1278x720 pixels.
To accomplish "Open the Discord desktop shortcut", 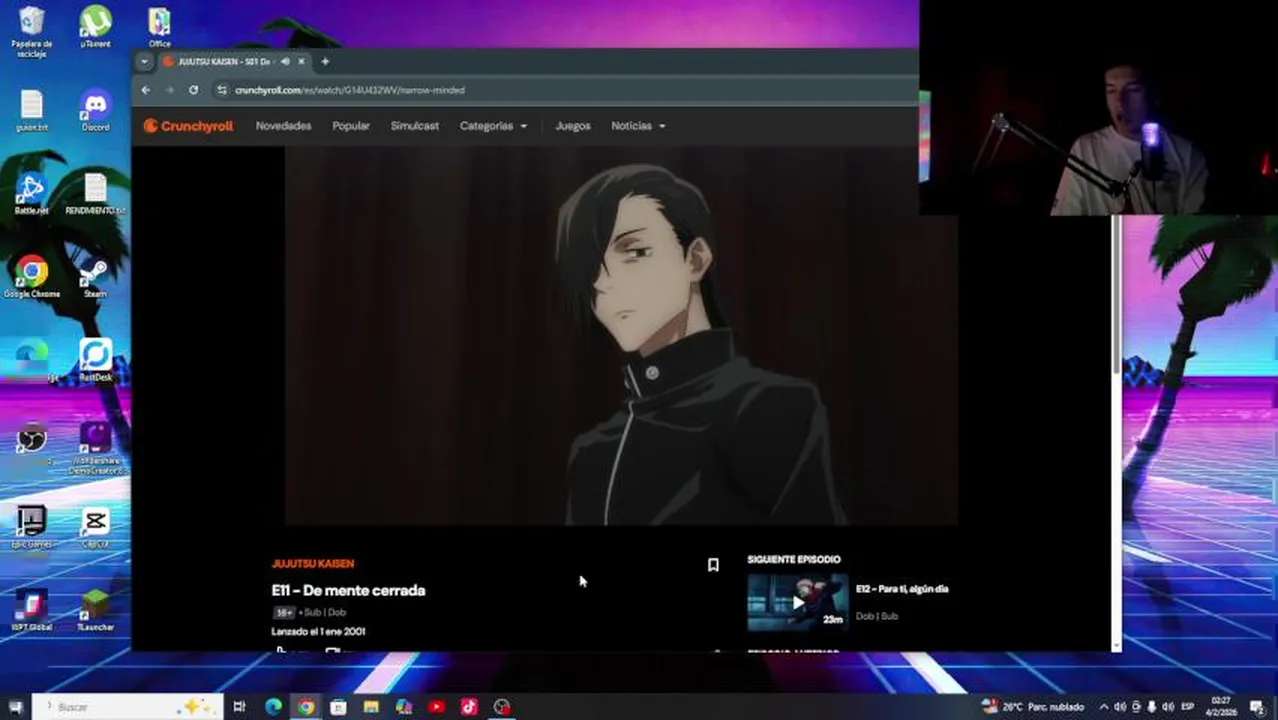I will coord(96,111).
